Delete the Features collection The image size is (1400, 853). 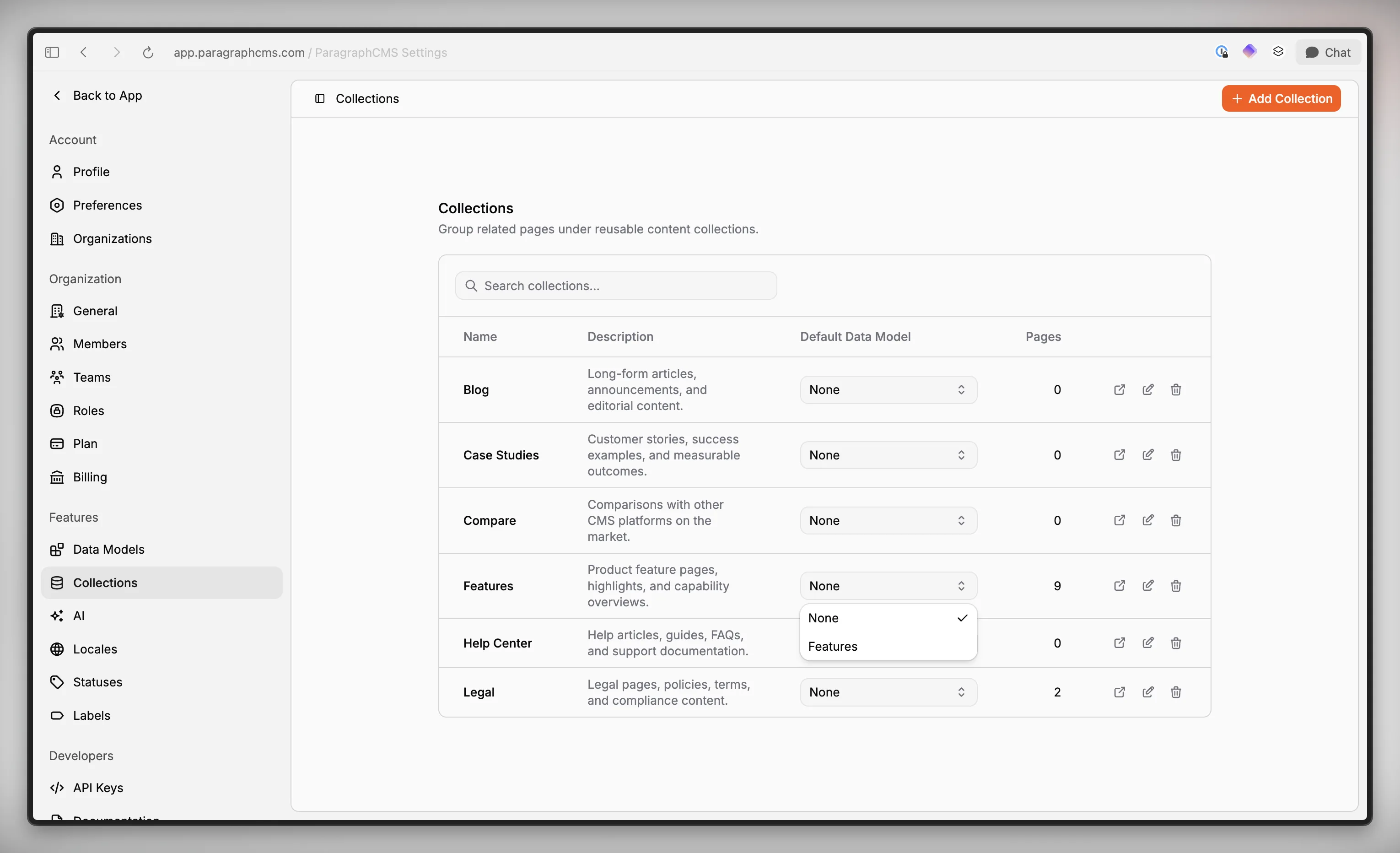pyautogui.click(x=1175, y=586)
